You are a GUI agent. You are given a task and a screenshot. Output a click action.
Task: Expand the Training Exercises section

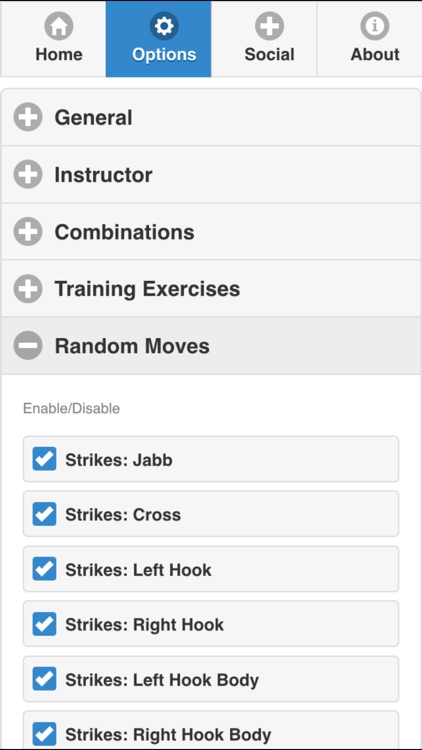(x=211, y=288)
